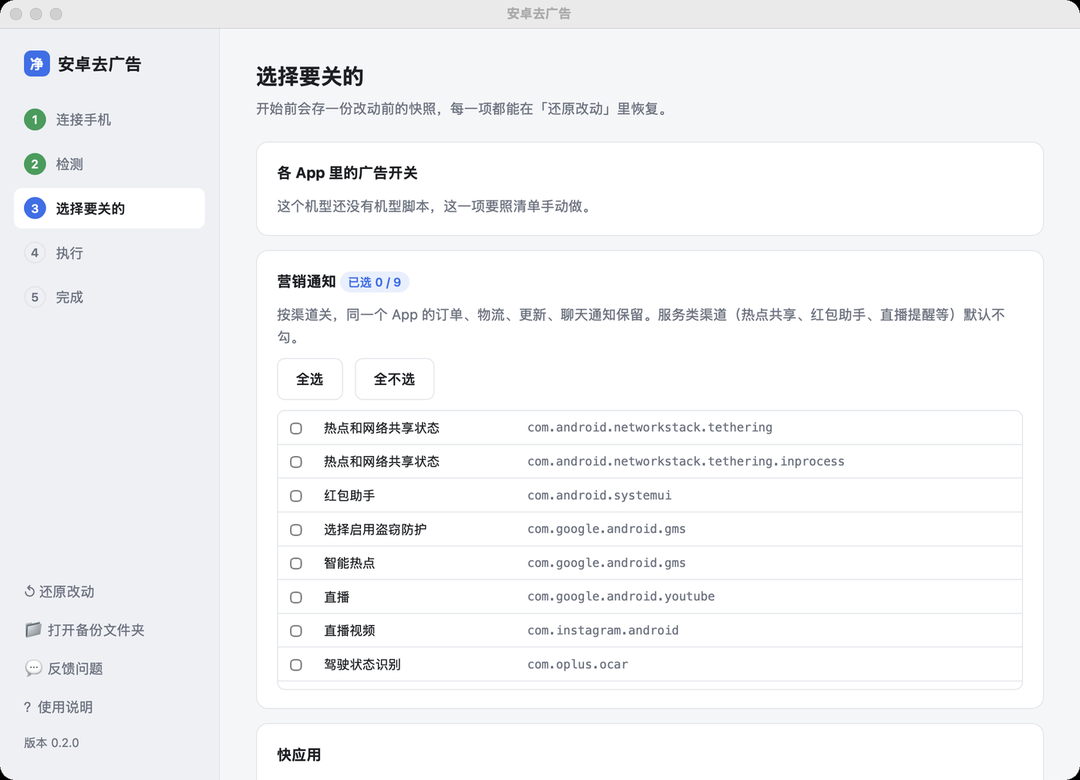The height and width of the screenshot is (780, 1080).
Task: Click 智能热点 row's com.google.android.gms text
Action: 606,563
